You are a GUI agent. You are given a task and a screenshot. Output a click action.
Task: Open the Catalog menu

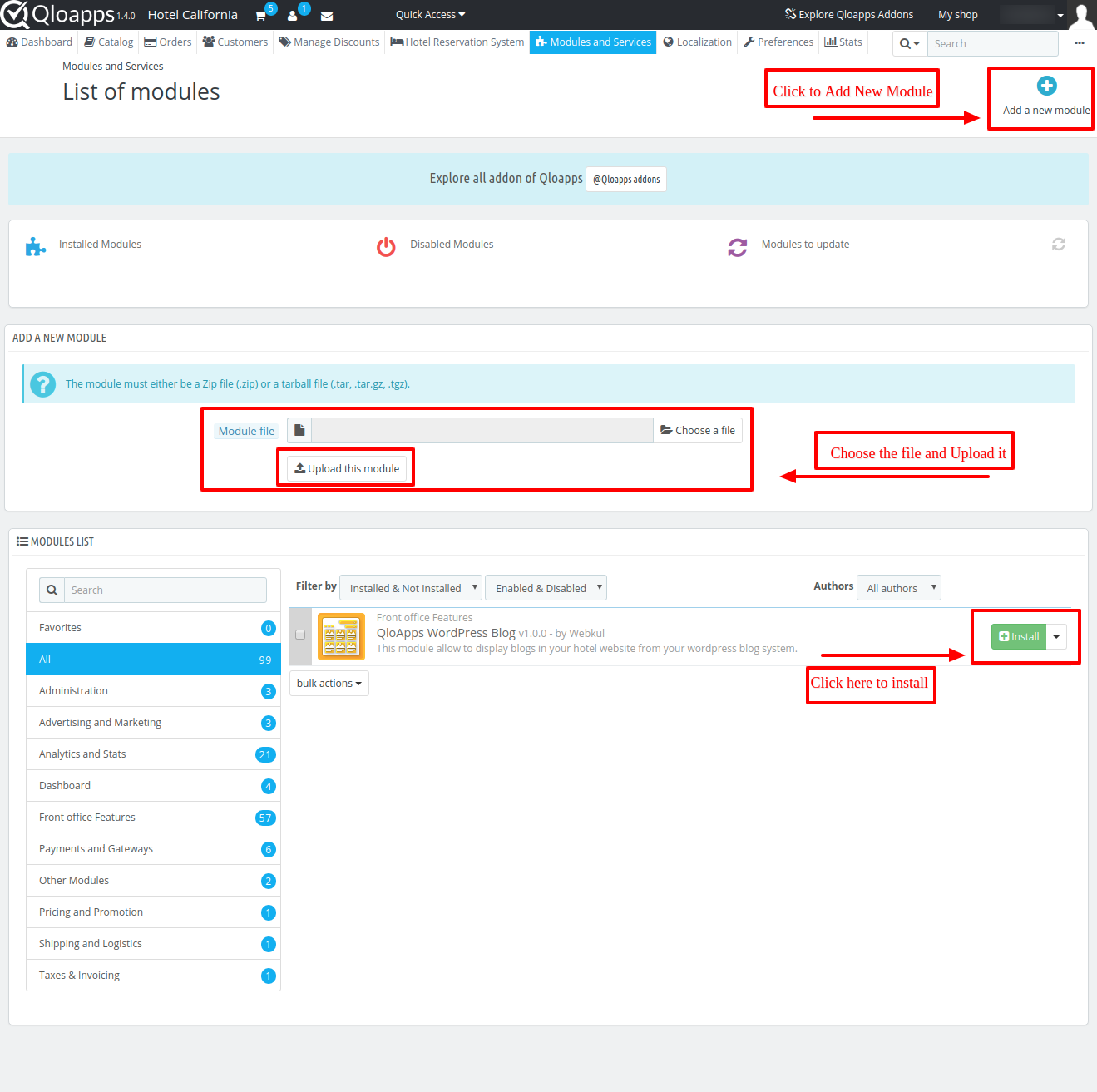(x=109, y=42)
